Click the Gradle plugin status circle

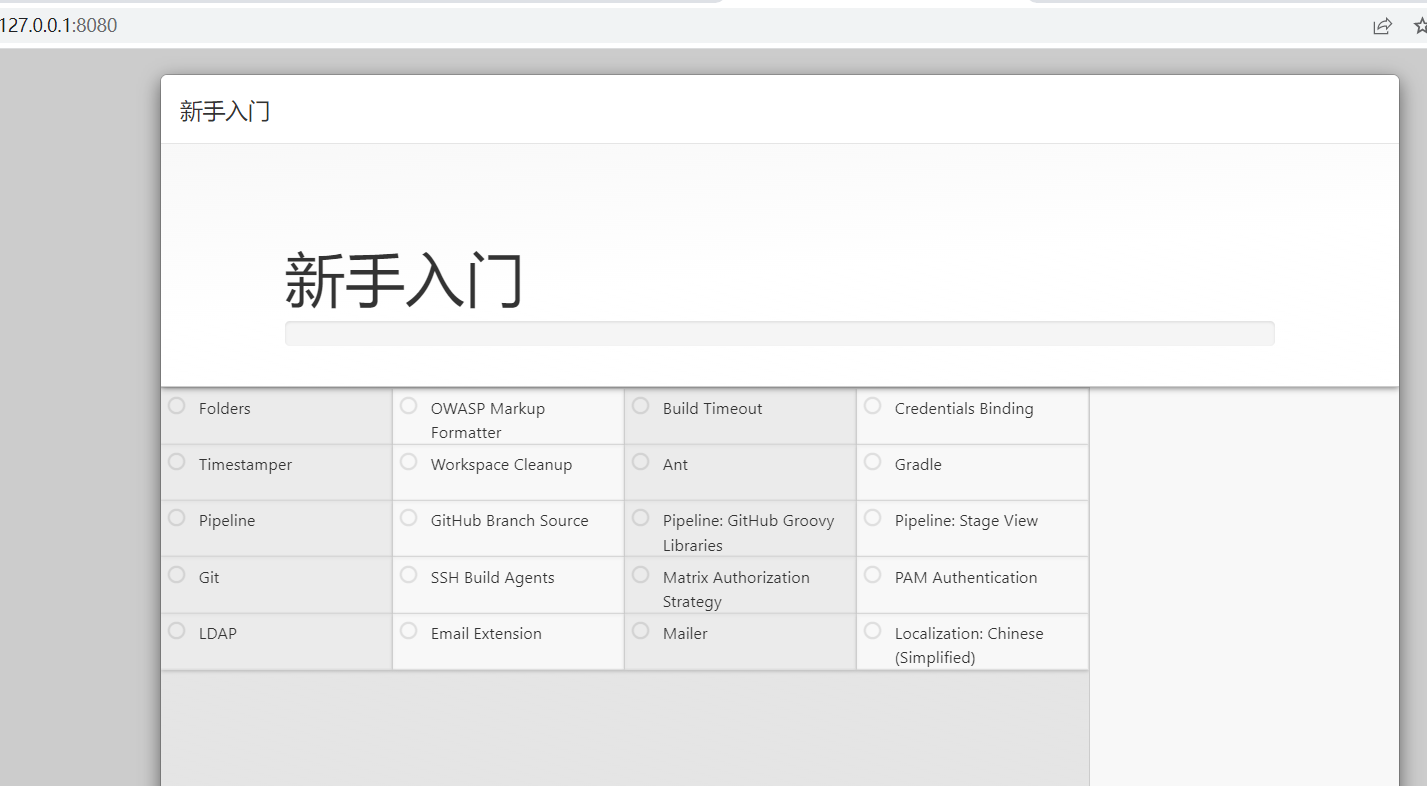click(x=873, y=462)
